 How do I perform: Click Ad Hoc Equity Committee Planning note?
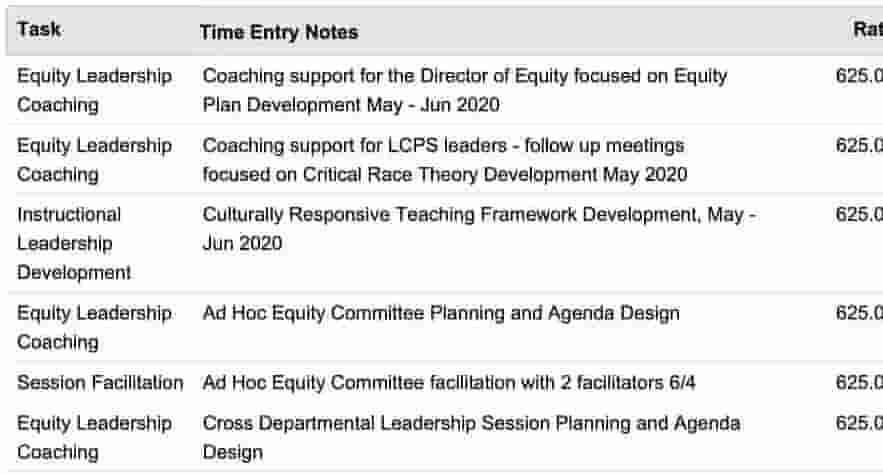tap(441, 313)
